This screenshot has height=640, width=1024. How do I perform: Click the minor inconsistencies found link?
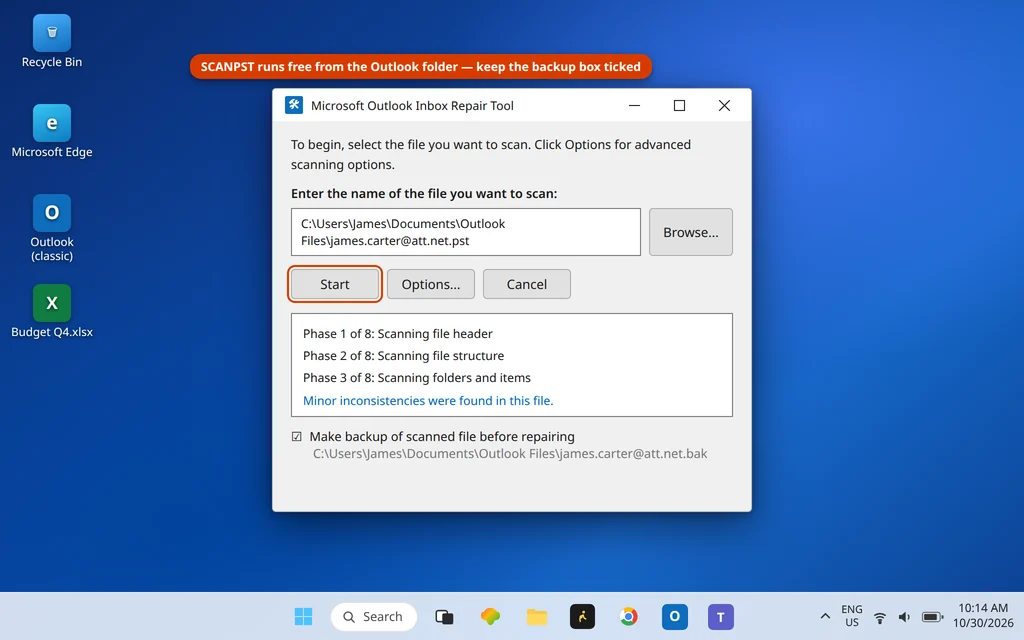[x=428, y=400]
